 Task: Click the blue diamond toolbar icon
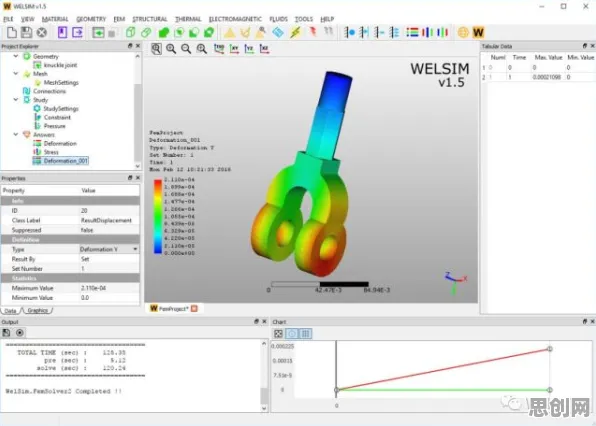pyautogui.click(x=278, y=33)
